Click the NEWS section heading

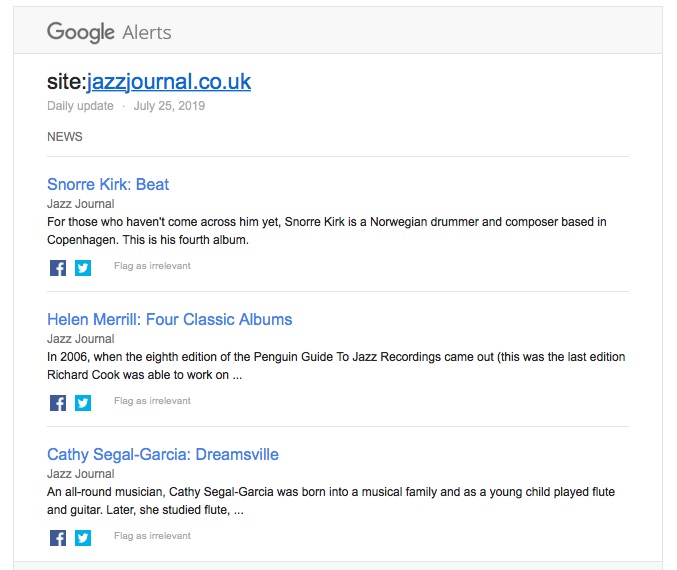65,137
